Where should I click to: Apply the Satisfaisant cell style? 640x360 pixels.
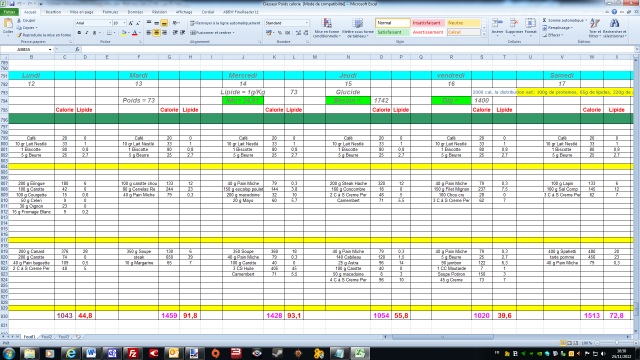point(392,32)
